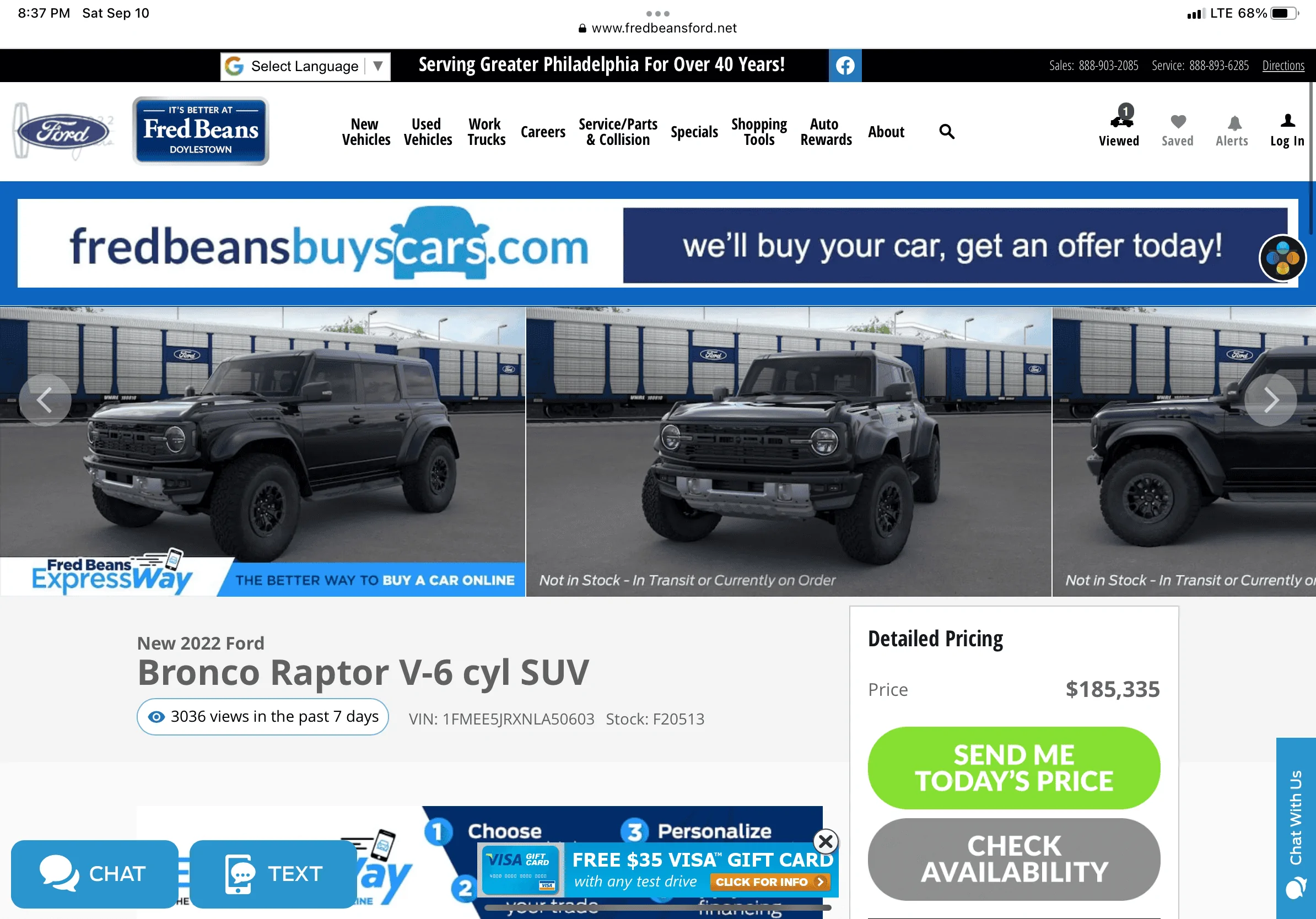Show next vehicle photo with right arrow
The image size is (1316, 919).
pos(1271,400)
